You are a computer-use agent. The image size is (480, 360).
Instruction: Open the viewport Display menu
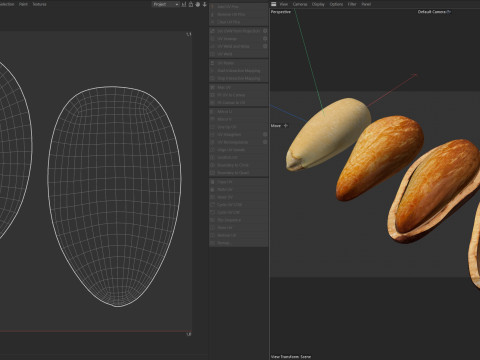(x=318, y=4)
